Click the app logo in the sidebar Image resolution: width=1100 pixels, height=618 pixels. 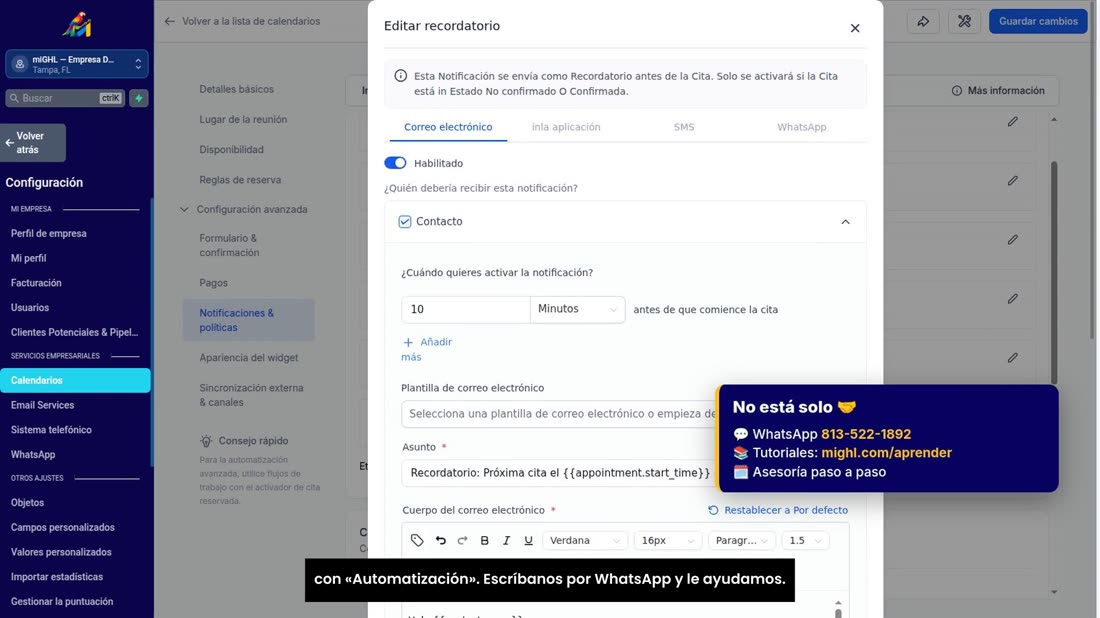click(77, 25)
